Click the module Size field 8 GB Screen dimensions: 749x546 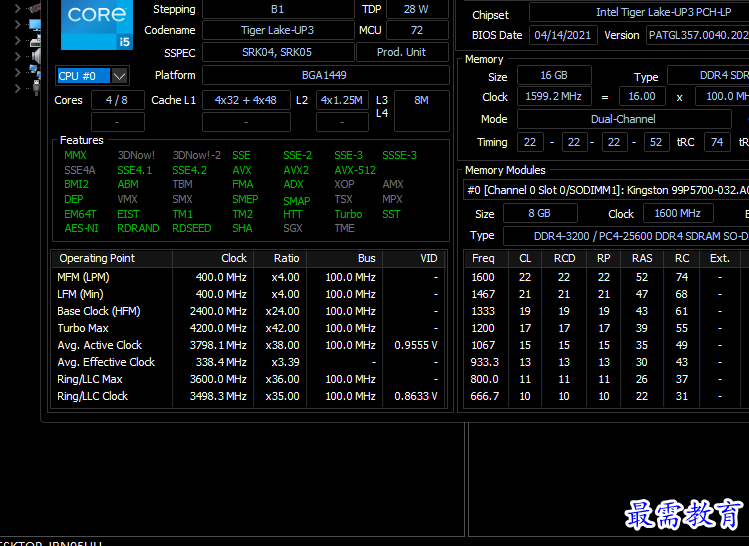point(540,213)
